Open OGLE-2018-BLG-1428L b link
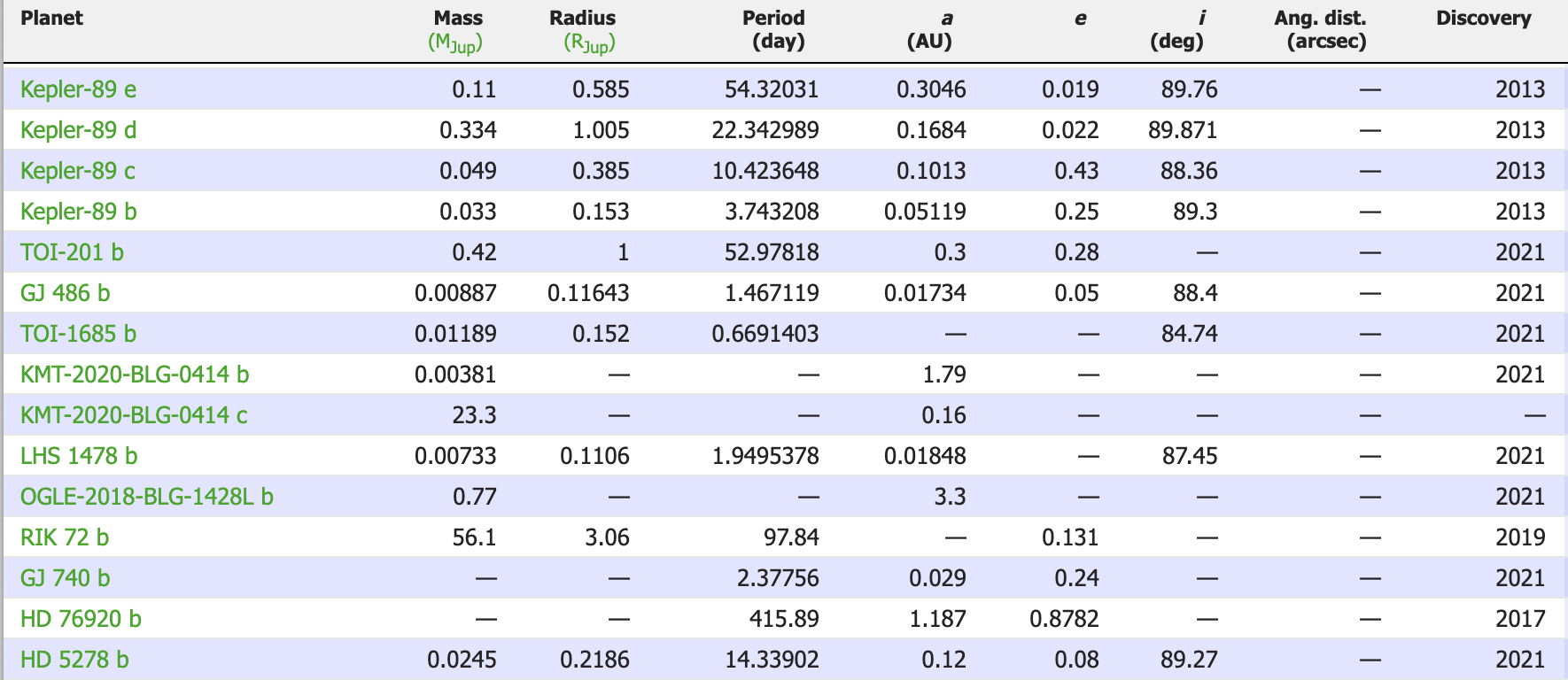 tap(147, 497)
